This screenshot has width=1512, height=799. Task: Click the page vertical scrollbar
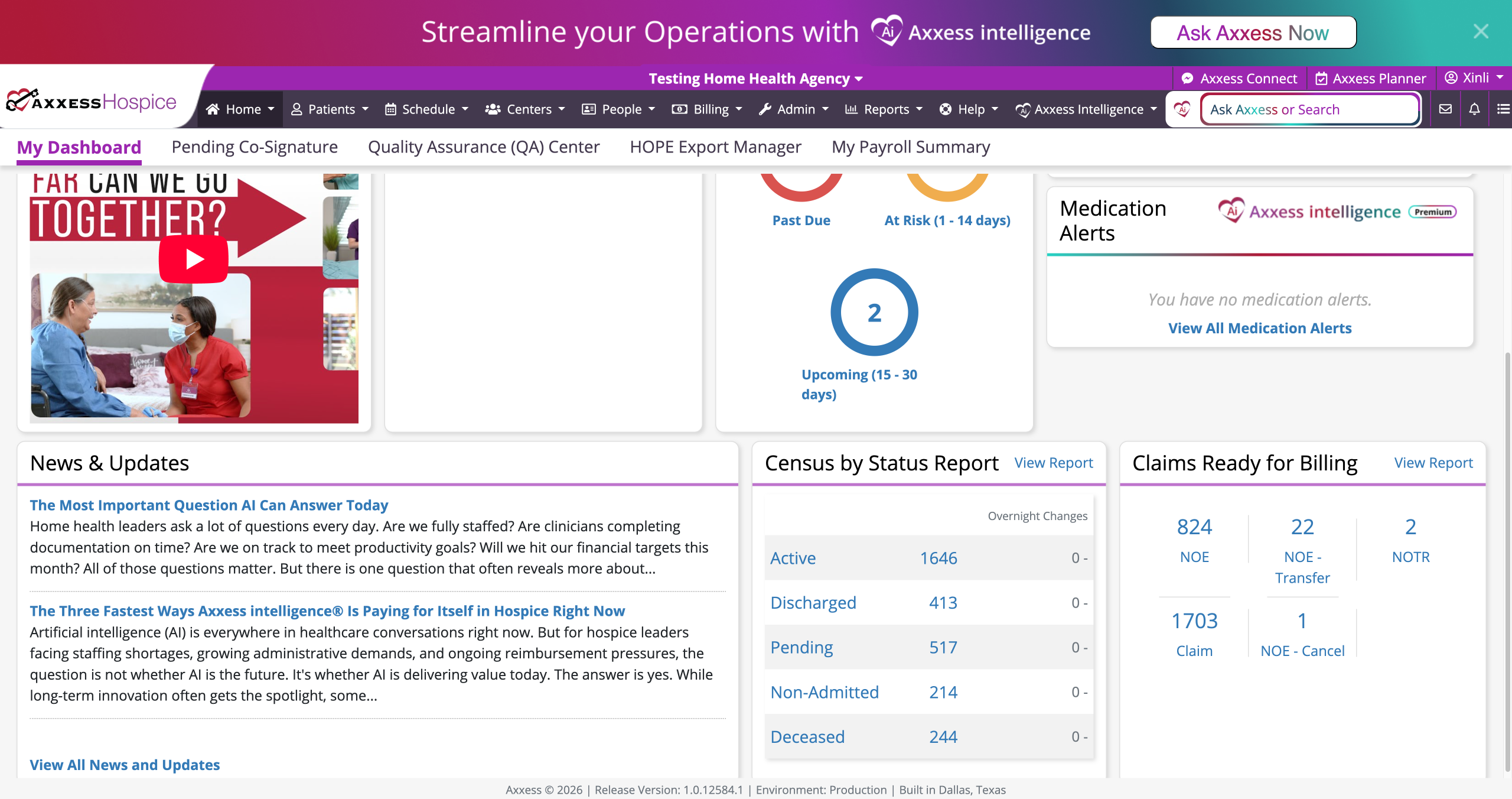click(x=1507, y=561)
